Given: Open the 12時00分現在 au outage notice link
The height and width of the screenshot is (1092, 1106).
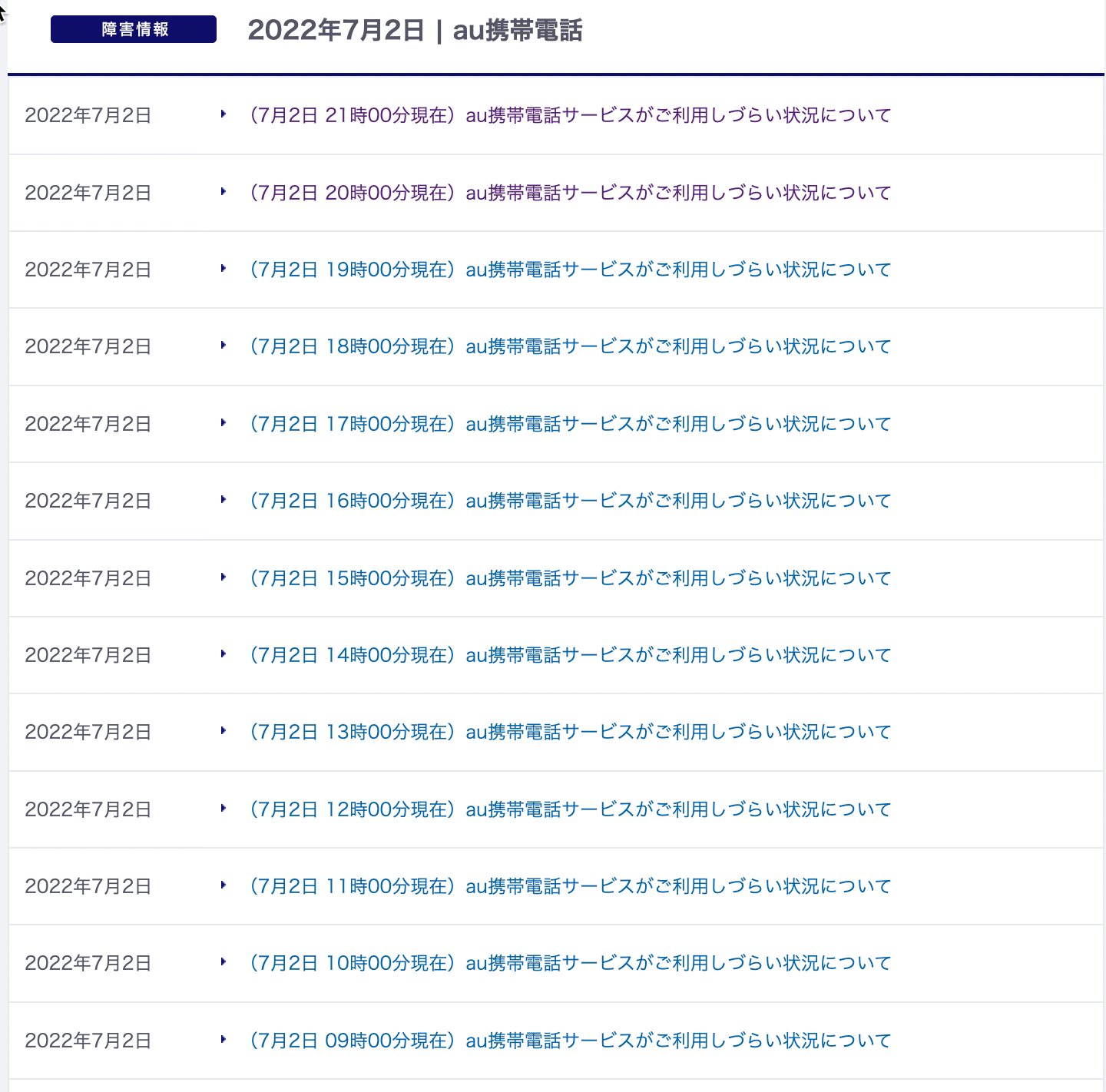Looking at the screenshot, I should [569, 809].
